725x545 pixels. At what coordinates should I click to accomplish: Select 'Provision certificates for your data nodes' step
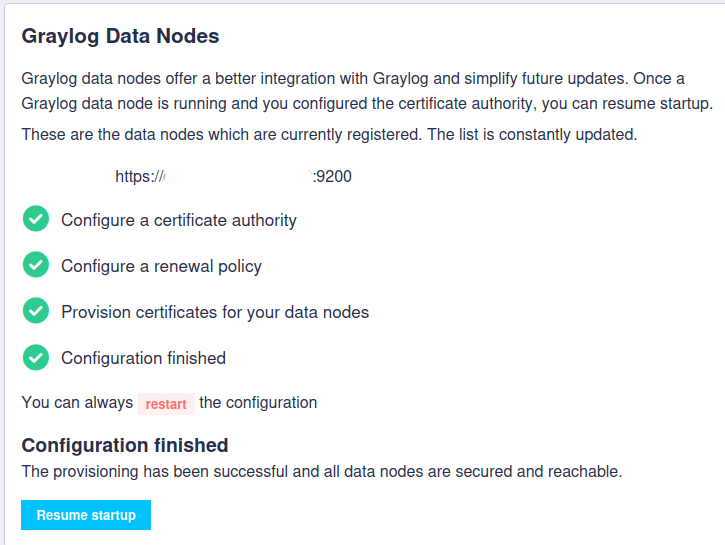click(x=215, y=312)
